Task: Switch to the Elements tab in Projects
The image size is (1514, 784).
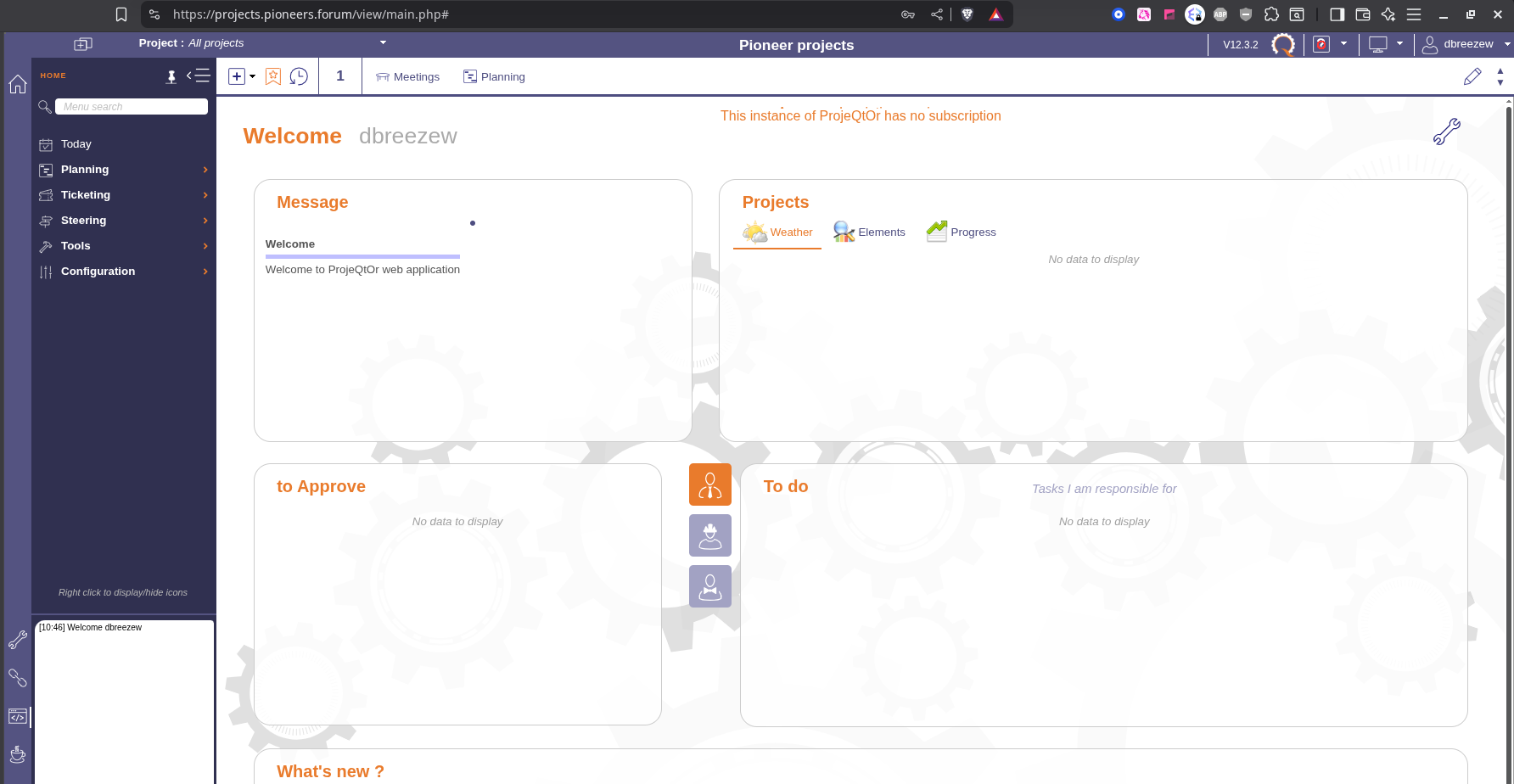Action: tap(870, 232)
